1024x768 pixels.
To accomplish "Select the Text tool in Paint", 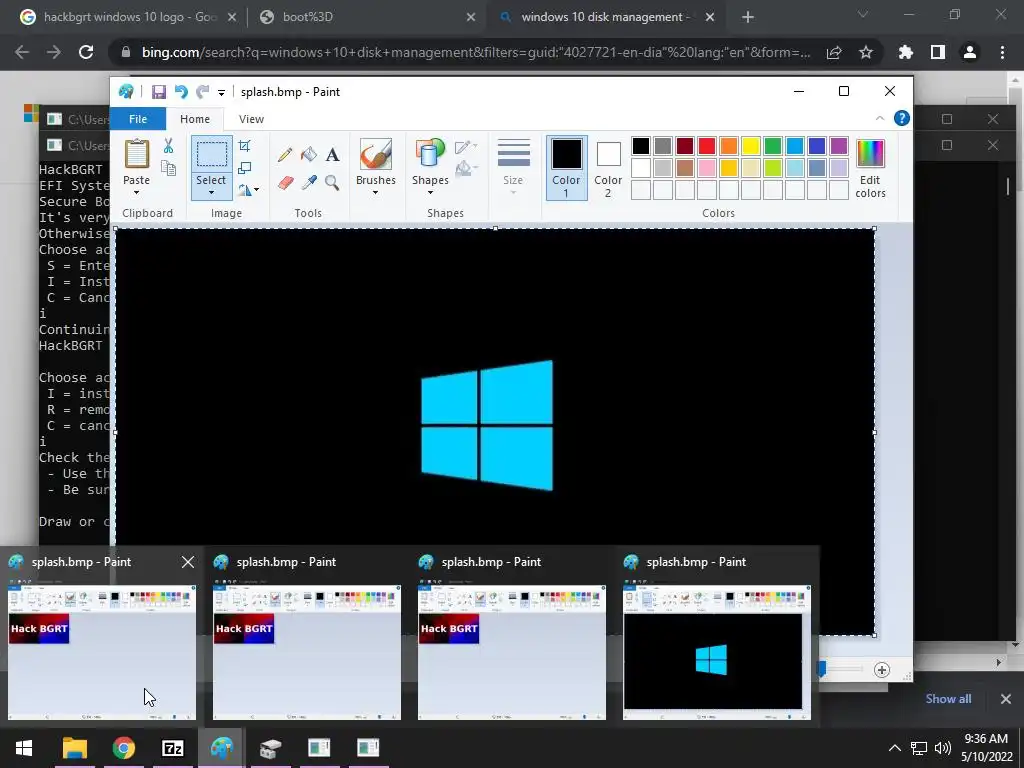I will pyautogui.click(x=332, y=155).
